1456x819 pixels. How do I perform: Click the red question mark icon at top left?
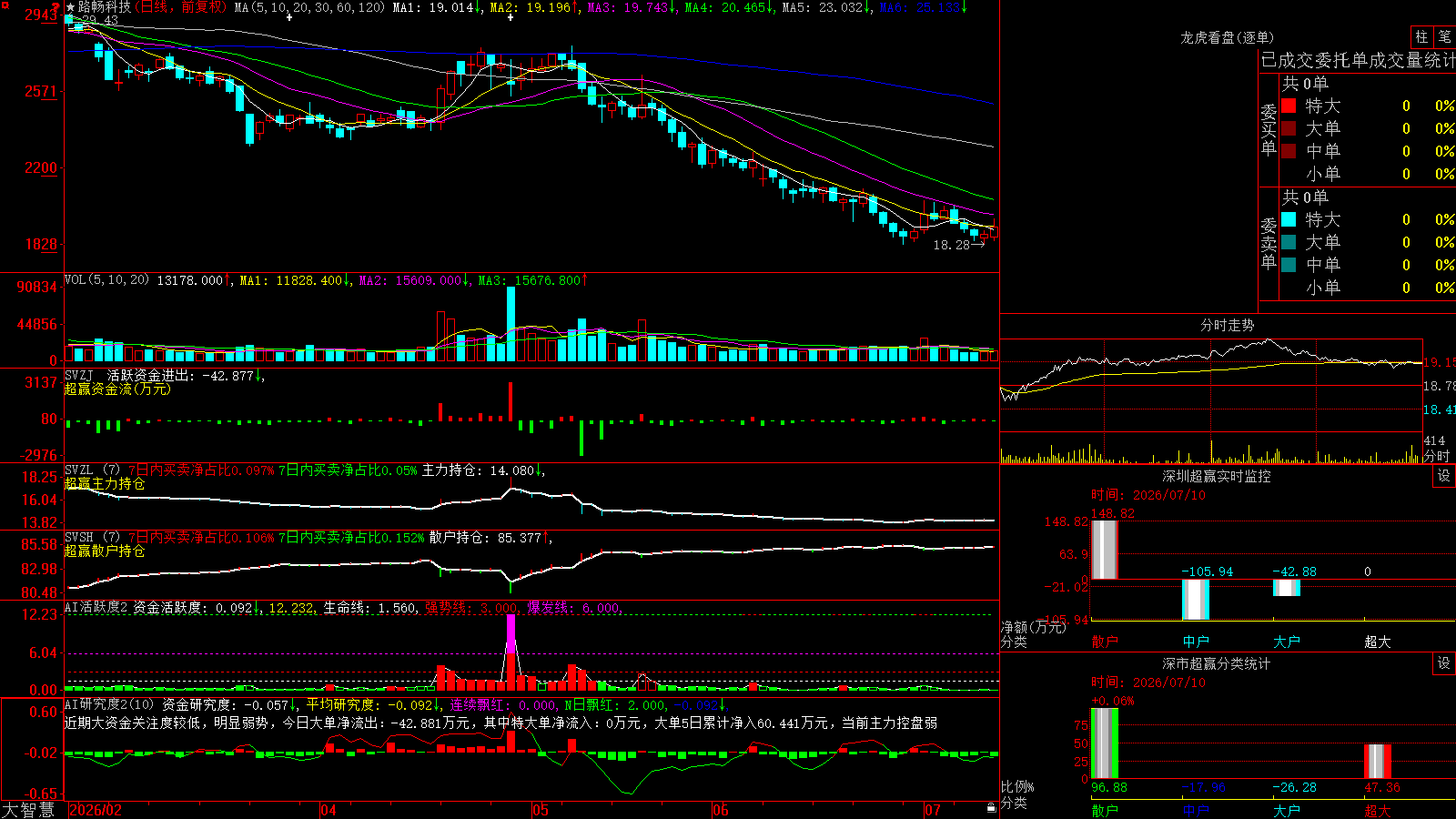pos(56,7)
